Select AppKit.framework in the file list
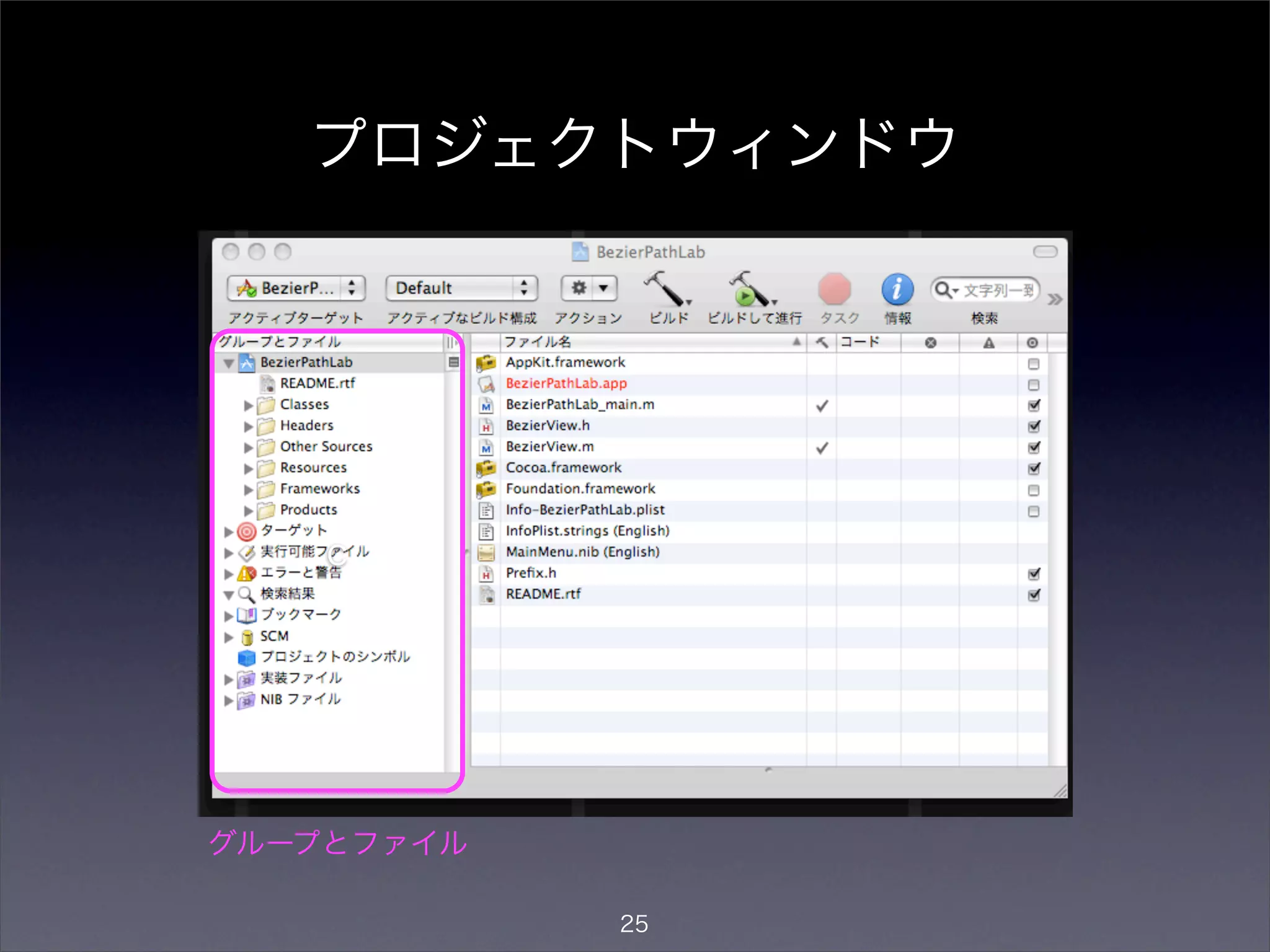This screenshot has width=1270, height=952. (565, 363)
